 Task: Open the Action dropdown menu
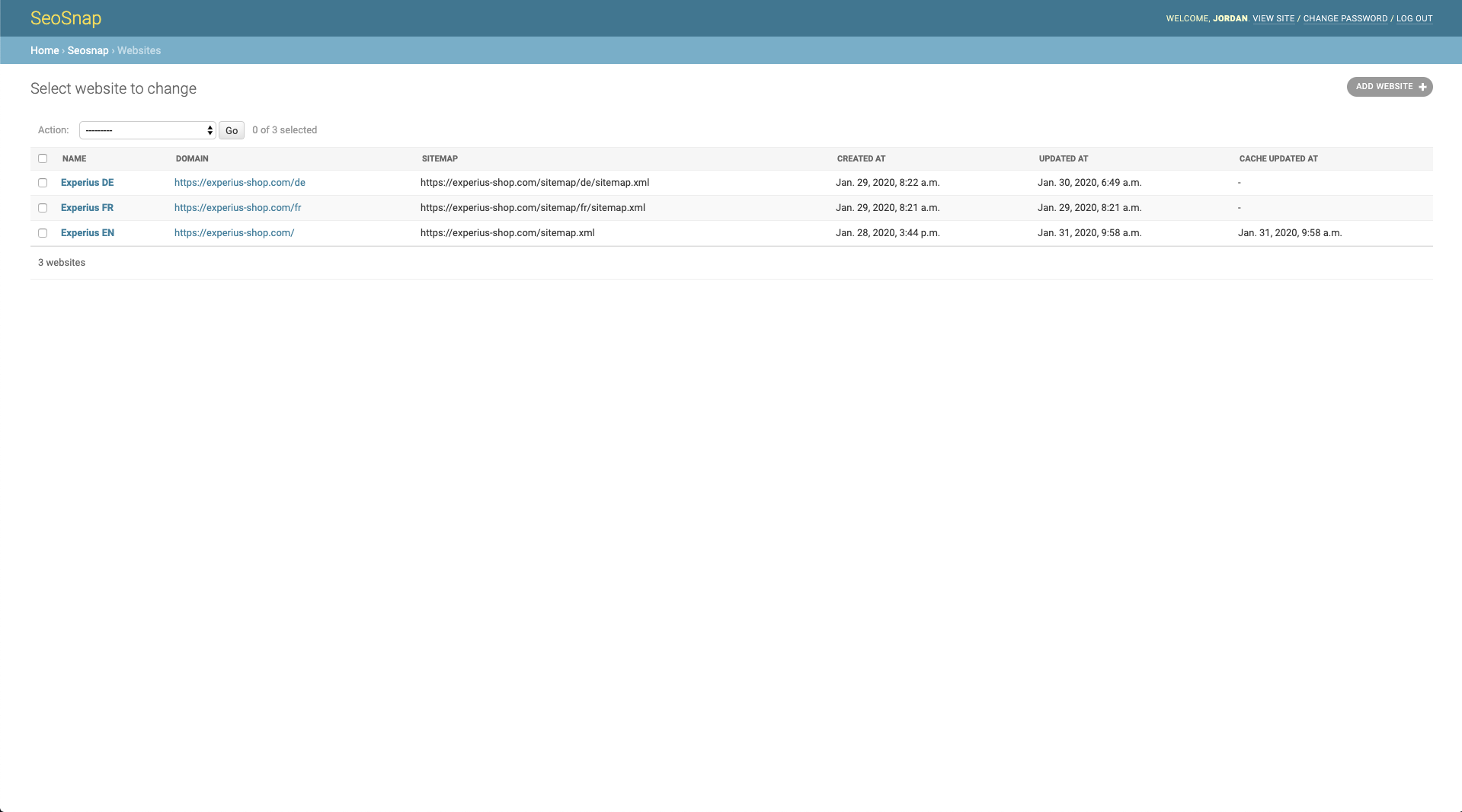(x=148, y=130)
